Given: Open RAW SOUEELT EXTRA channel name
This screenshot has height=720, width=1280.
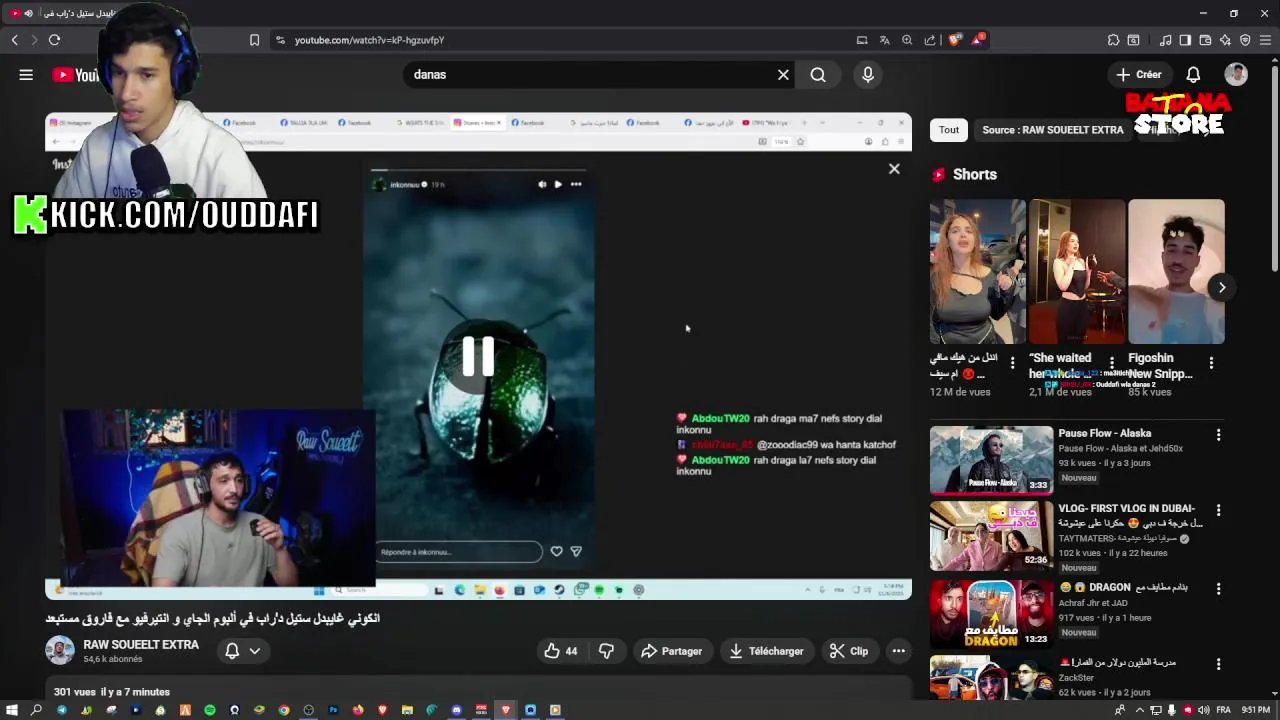Looking at the screenshot, I should (x=141, y=645).
